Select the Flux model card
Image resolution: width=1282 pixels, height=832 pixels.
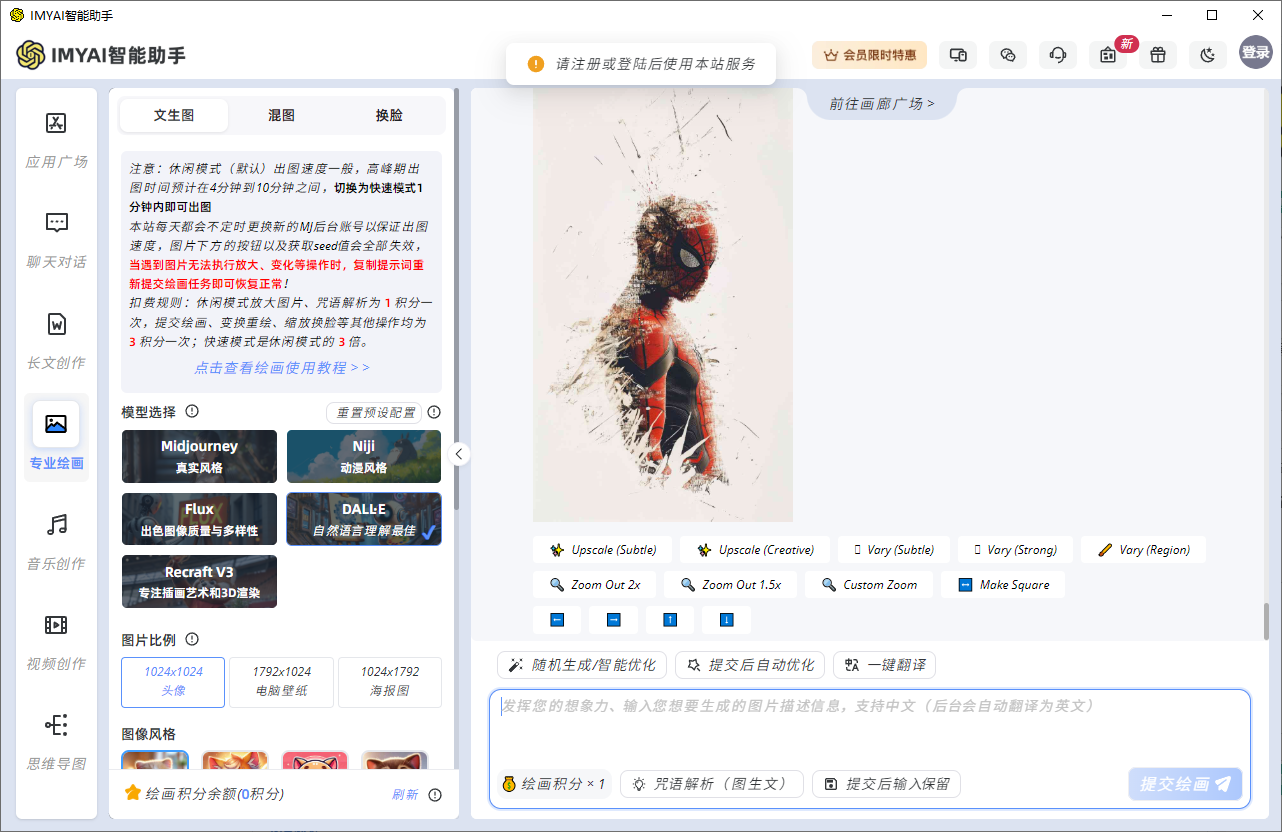pos(199,519)
